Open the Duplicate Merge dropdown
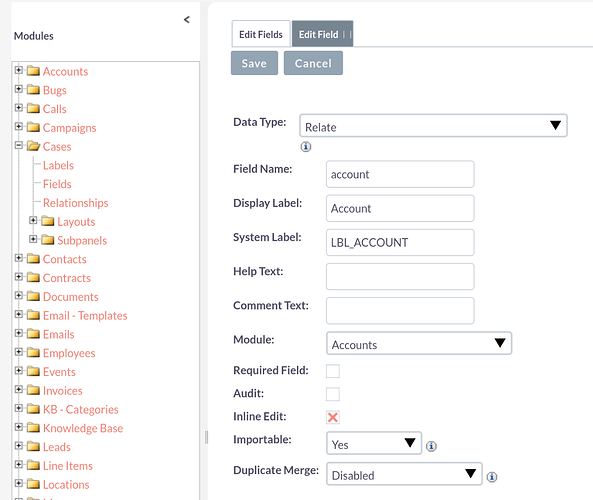 tap(404, 474)
